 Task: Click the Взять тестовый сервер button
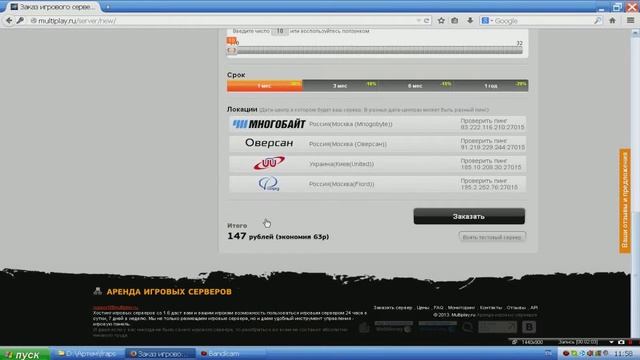coord(492,237)
